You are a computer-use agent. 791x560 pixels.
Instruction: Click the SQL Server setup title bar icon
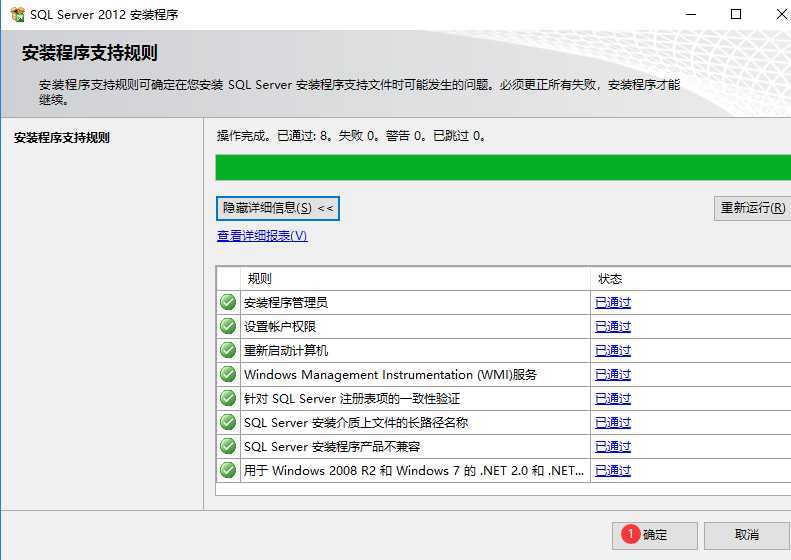[17, 14]
